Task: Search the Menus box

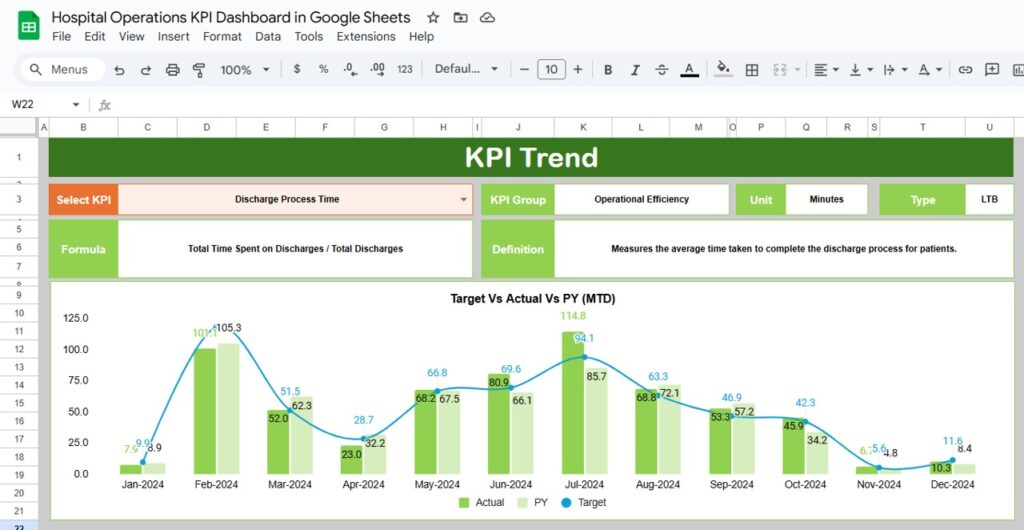Action: (x=63, y=69)
